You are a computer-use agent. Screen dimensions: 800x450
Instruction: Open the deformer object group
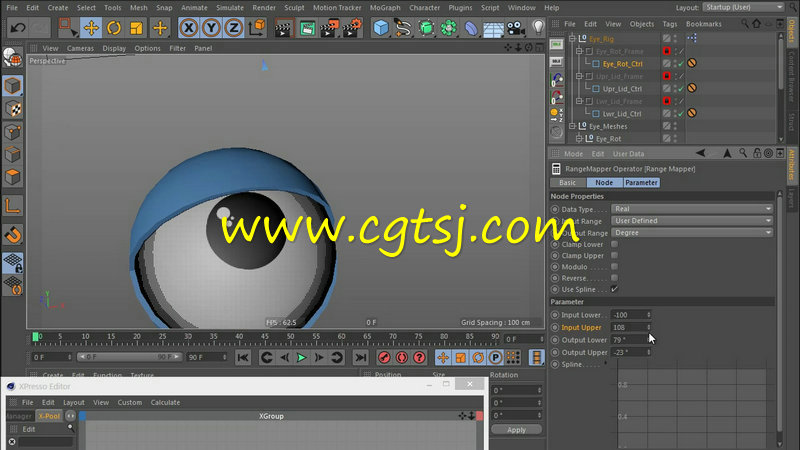point(471,28)
